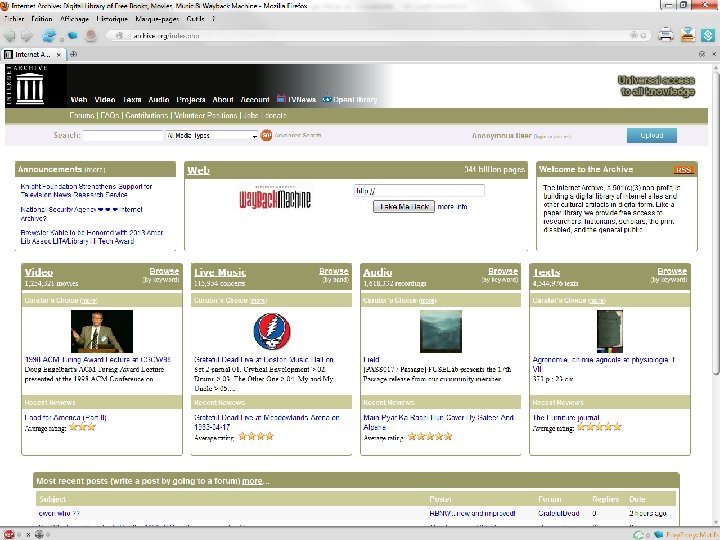Click the Internet Archive logo
This screenshot has height=540, width=720.
(x=29, y=85)
